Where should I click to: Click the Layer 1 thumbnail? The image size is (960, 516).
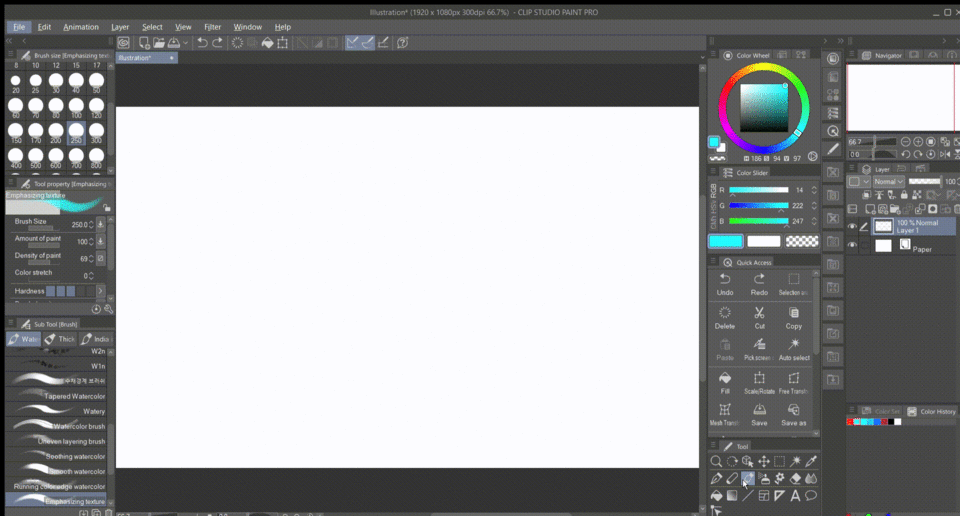coord(883,226)
